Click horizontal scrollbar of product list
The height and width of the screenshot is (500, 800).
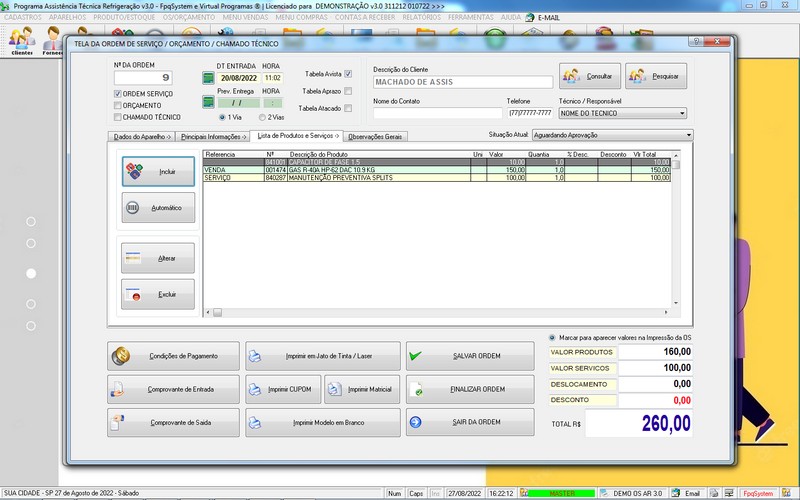(437, 312)
